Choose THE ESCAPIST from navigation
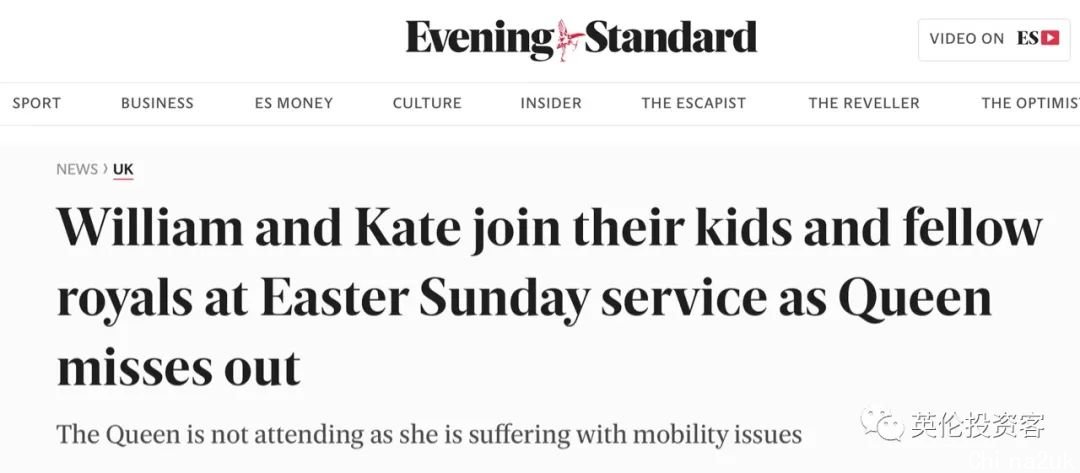Image resolution: width=1080 pixels, height=473 pixels. pyautogui.click(x=694, y=103)
